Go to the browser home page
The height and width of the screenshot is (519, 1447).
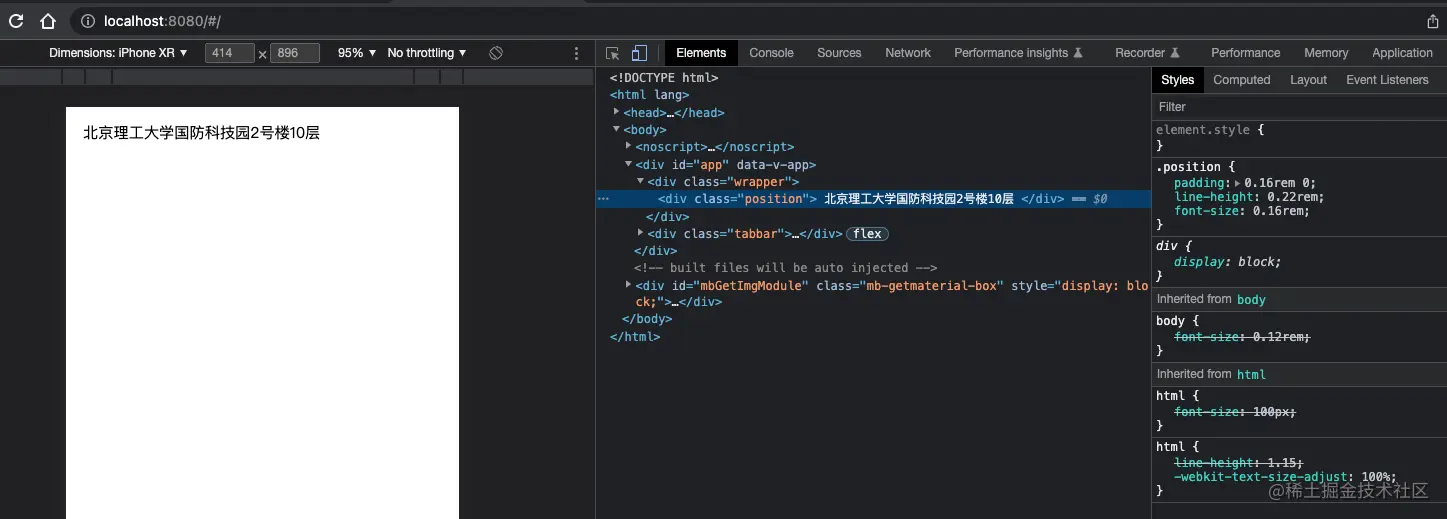(x=47, y=21)
